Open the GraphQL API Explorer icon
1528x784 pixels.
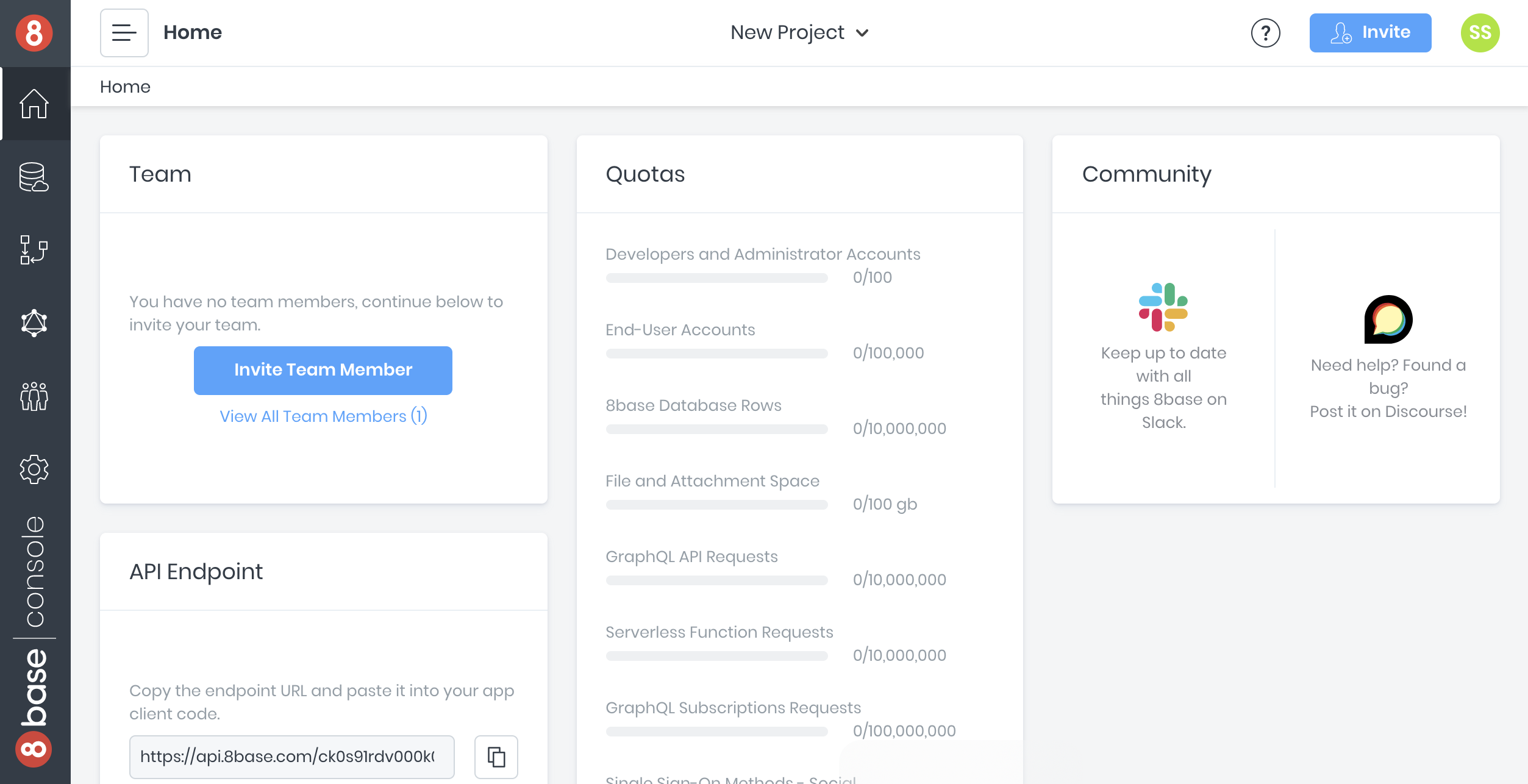(34, 323)
